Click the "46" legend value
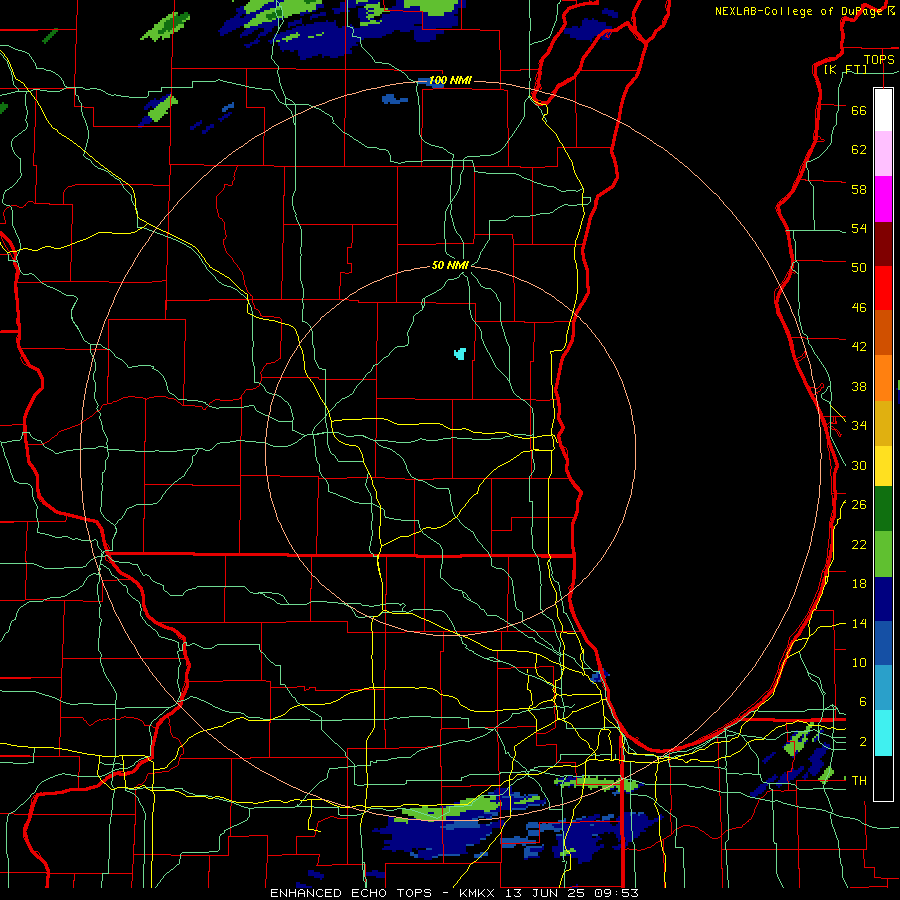Screen dimensions: 900x900 [x=859, y=307]
